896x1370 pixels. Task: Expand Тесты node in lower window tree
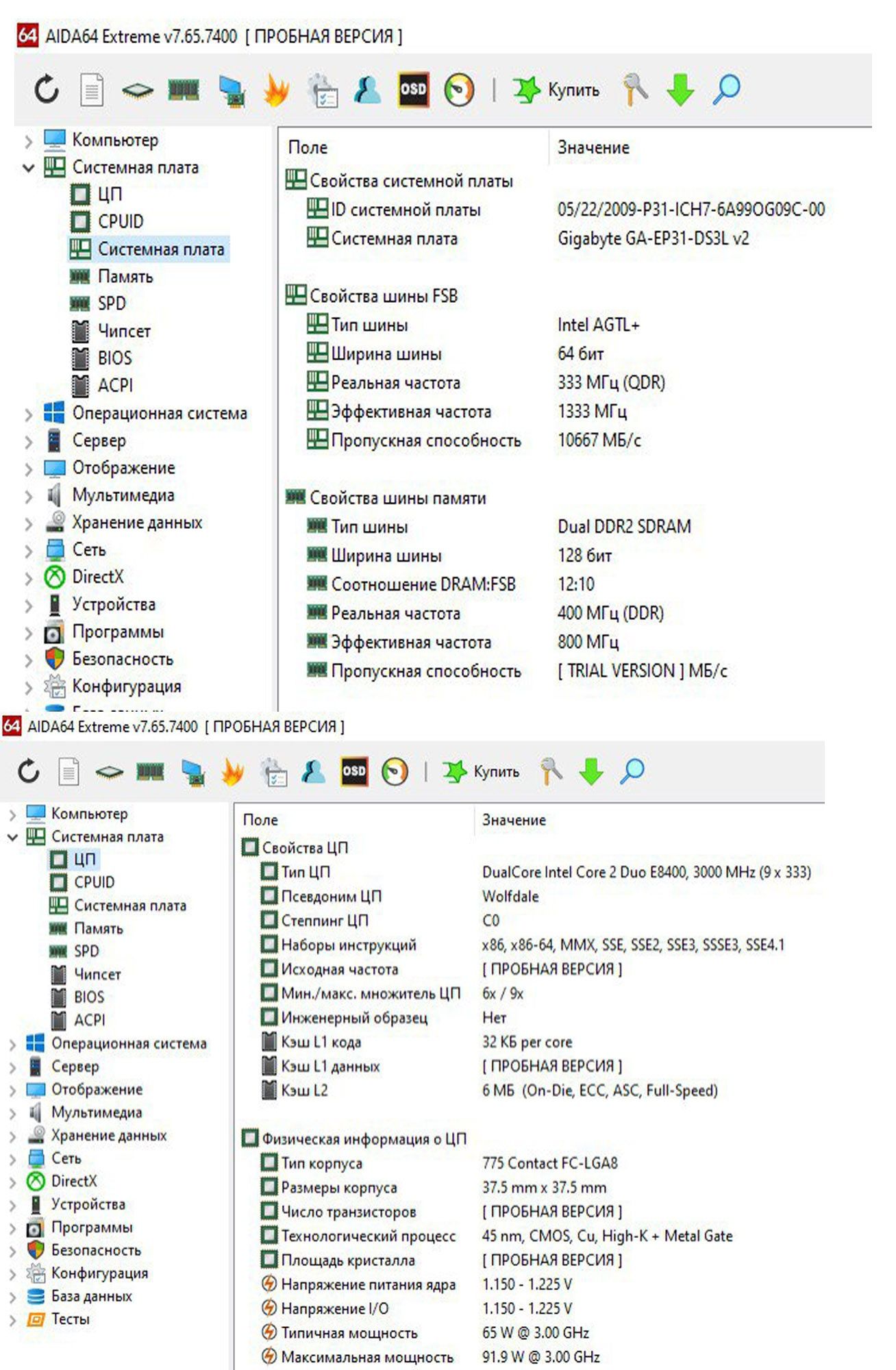pyautogui.click(x=12, y=1320)
